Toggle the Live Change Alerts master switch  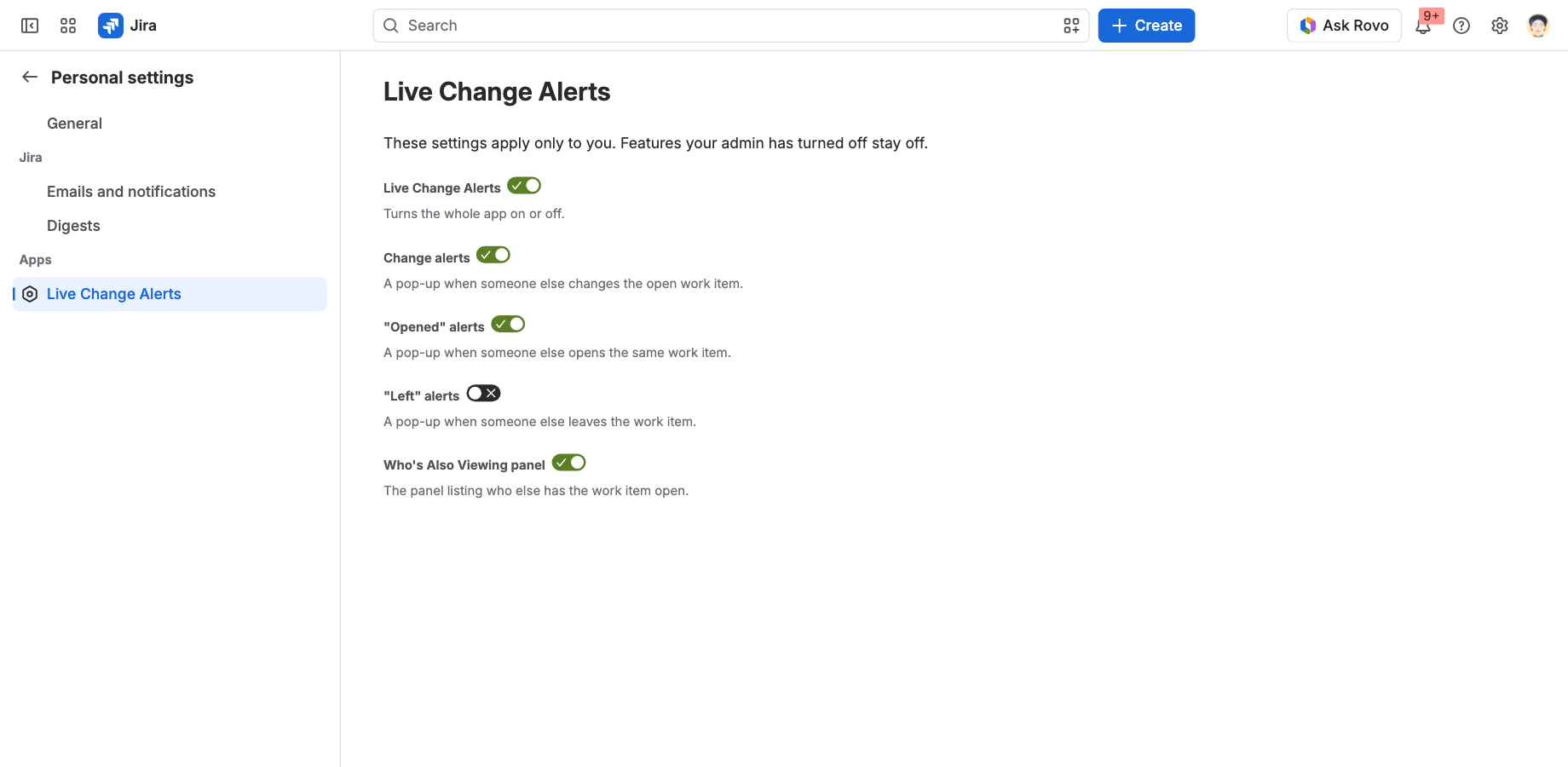[524, 186]
